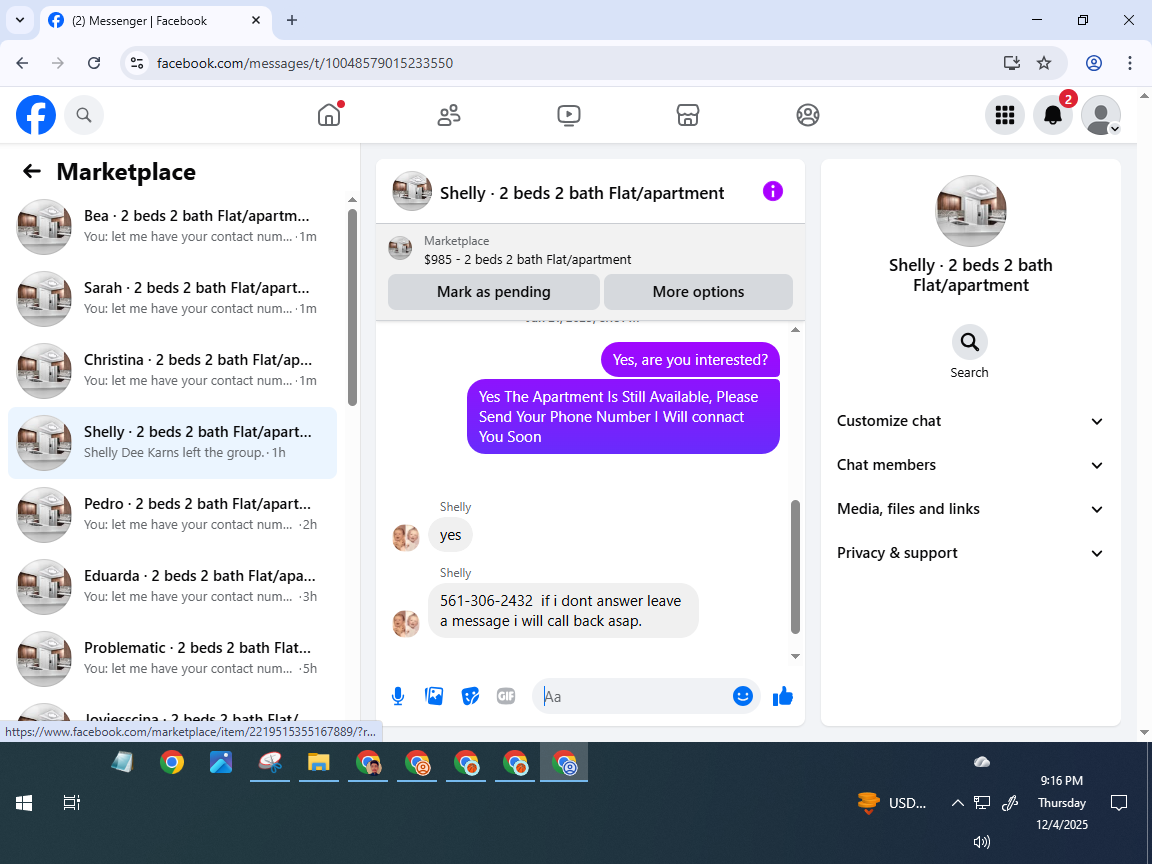Open conversation information purple icon
Screen dimensions: 1152x864
click(x=773, y=192)
